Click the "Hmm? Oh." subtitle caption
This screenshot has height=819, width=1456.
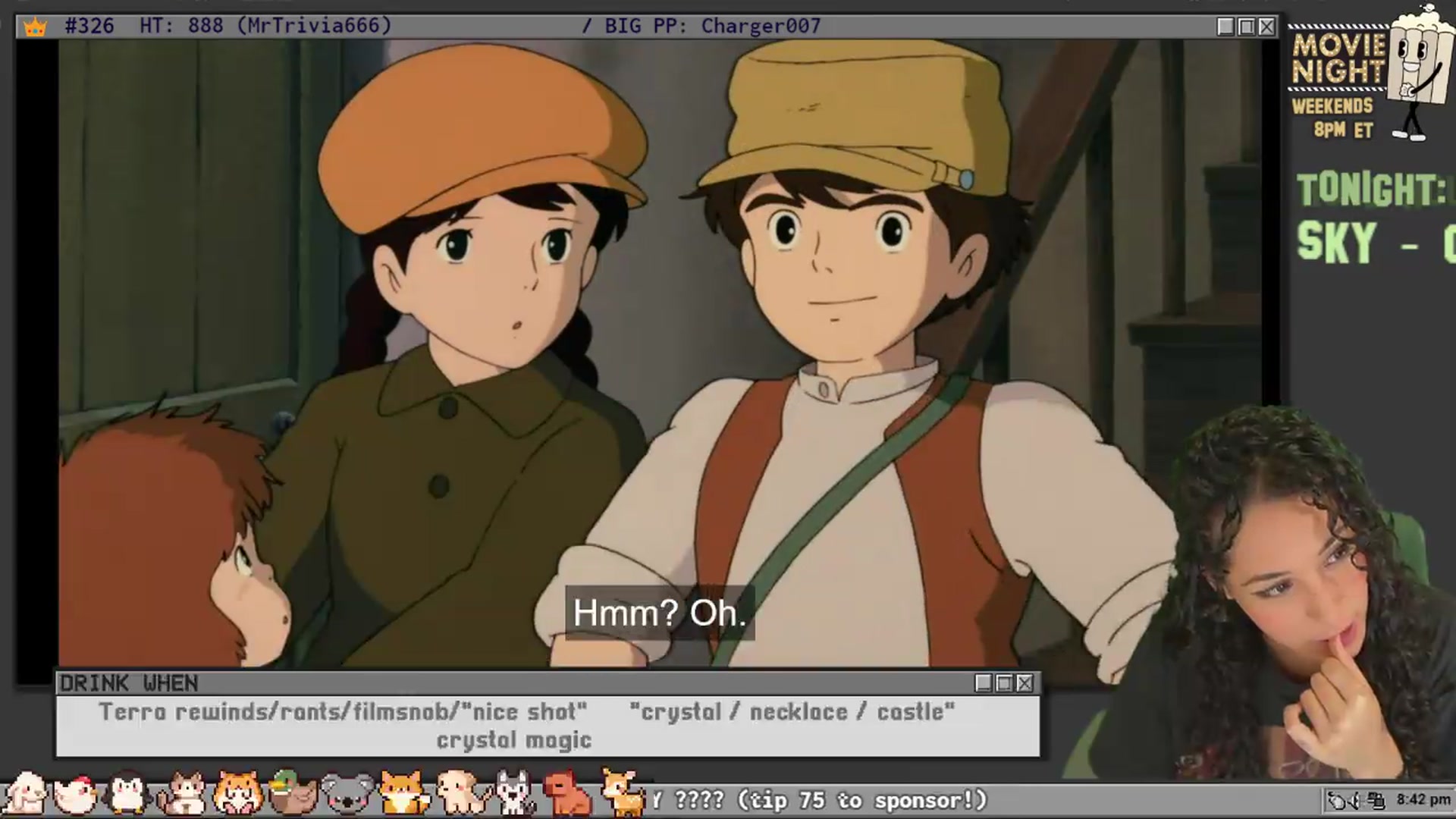tap(660, 613)
